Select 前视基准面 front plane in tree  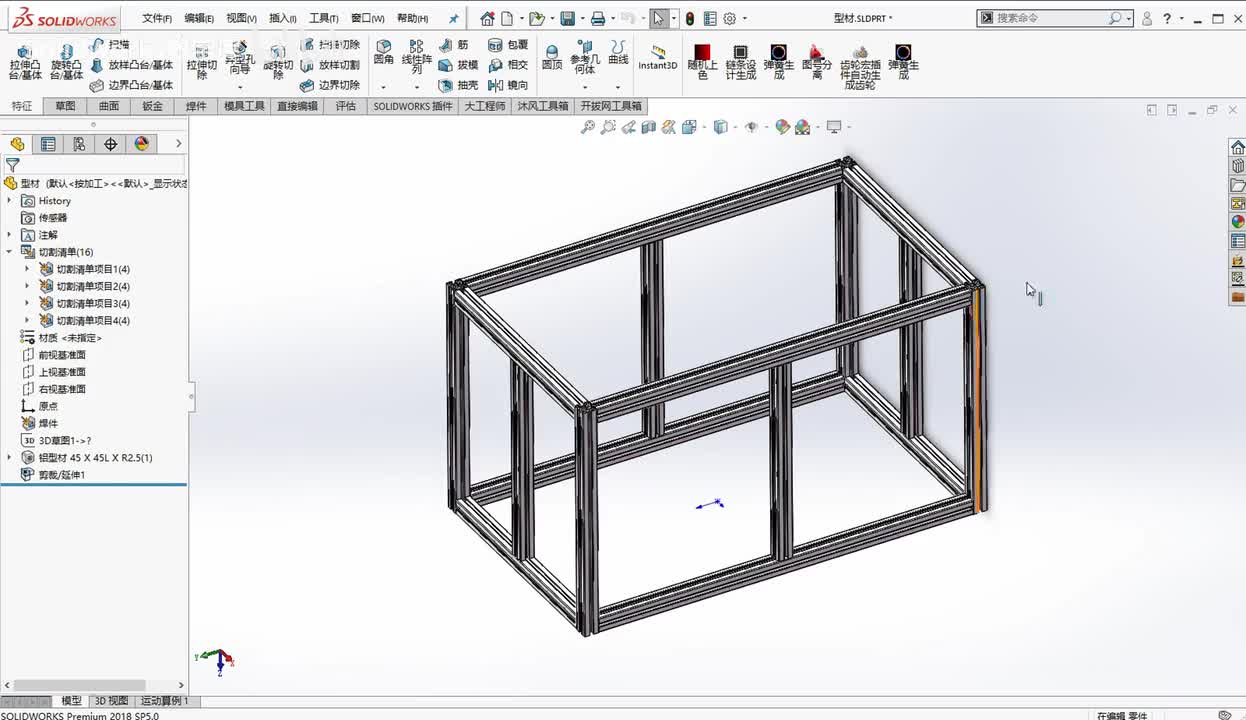point(53,355)
